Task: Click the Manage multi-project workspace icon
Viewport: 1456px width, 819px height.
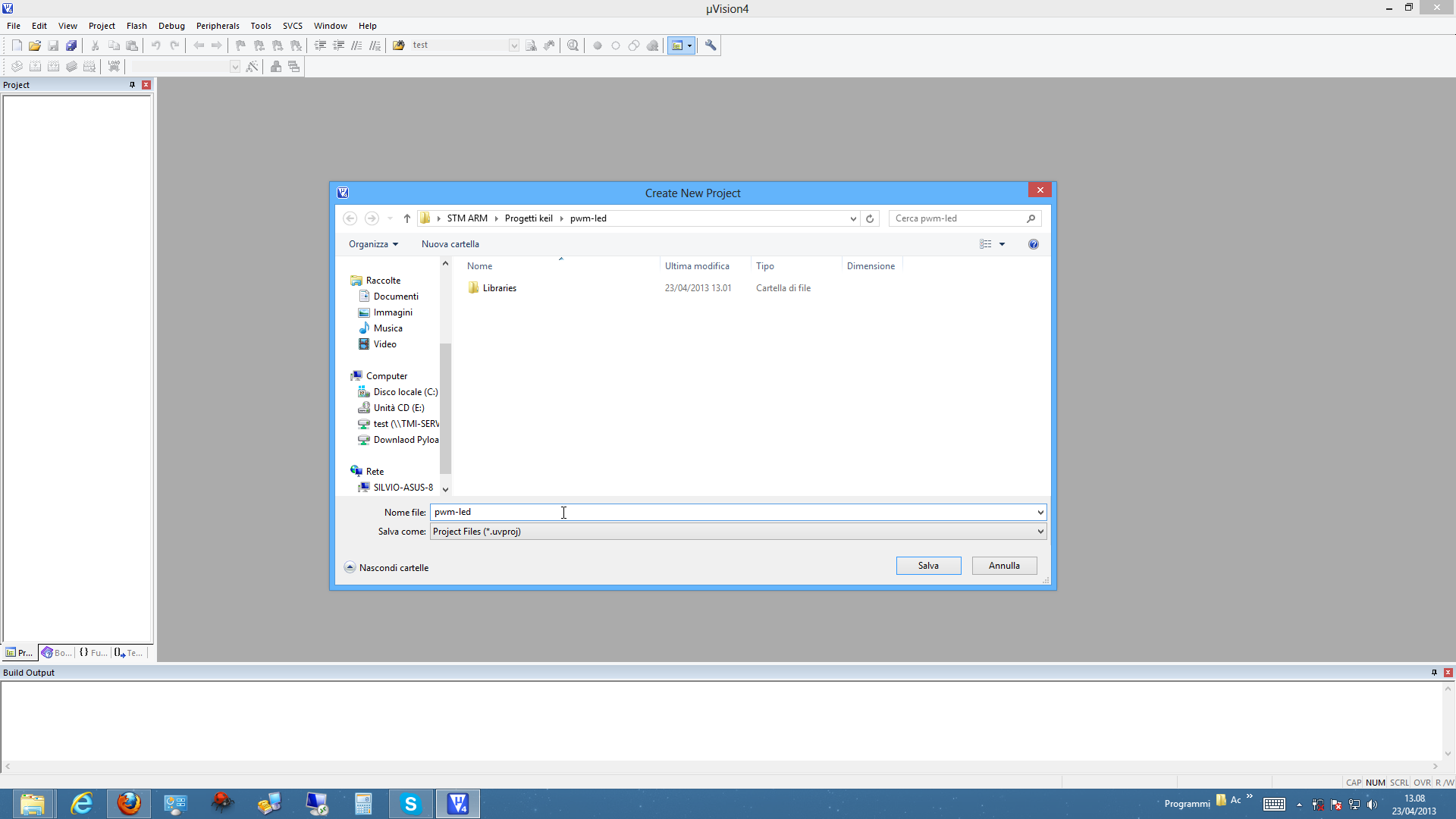Action: pyautogui.click(x=294, y=67)
